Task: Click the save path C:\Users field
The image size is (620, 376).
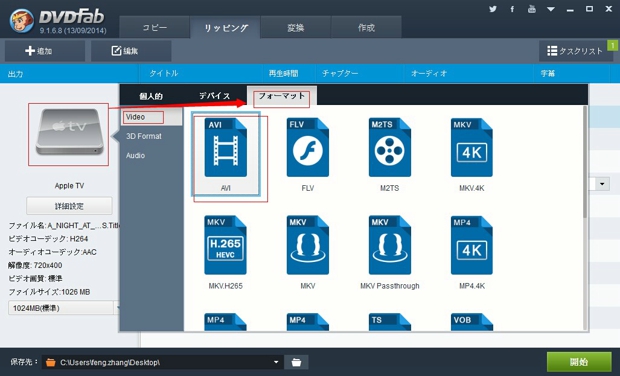Action: (162, 362)
